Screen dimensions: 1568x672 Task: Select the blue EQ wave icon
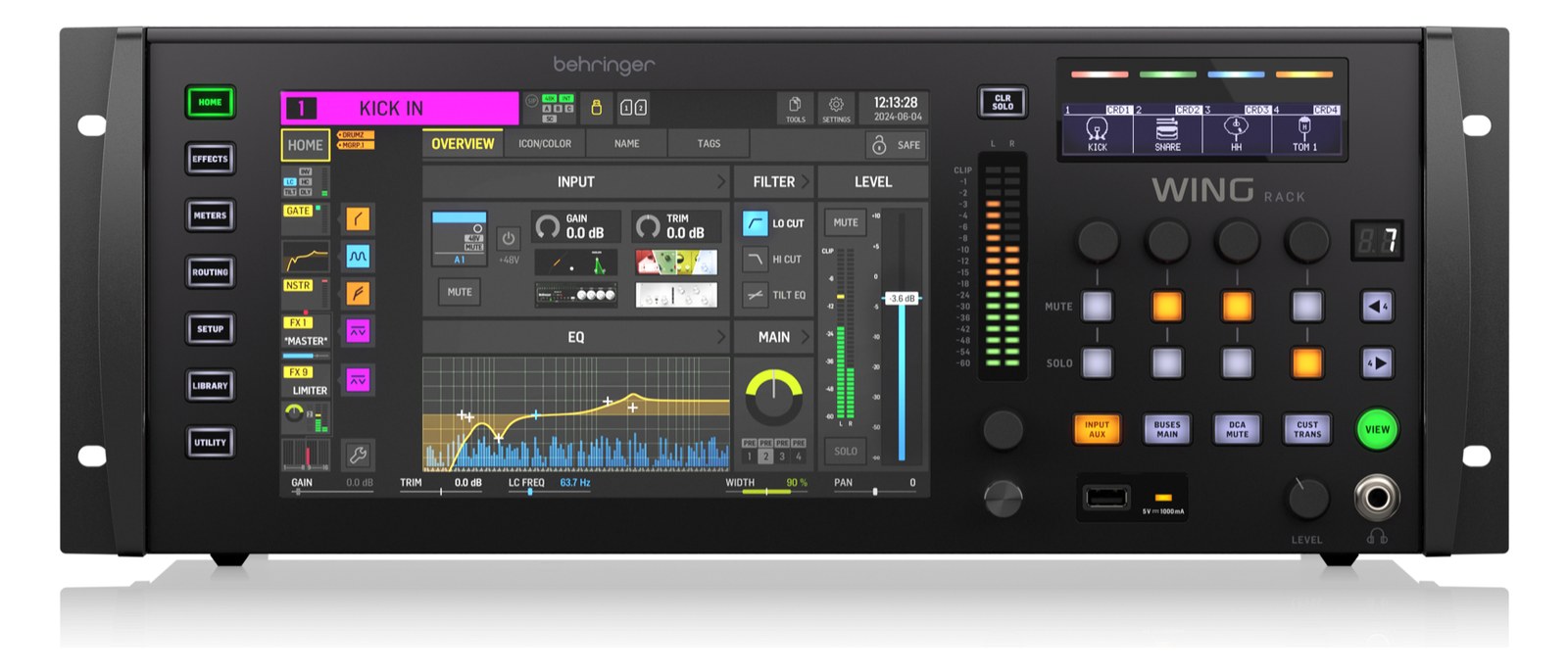358,257
